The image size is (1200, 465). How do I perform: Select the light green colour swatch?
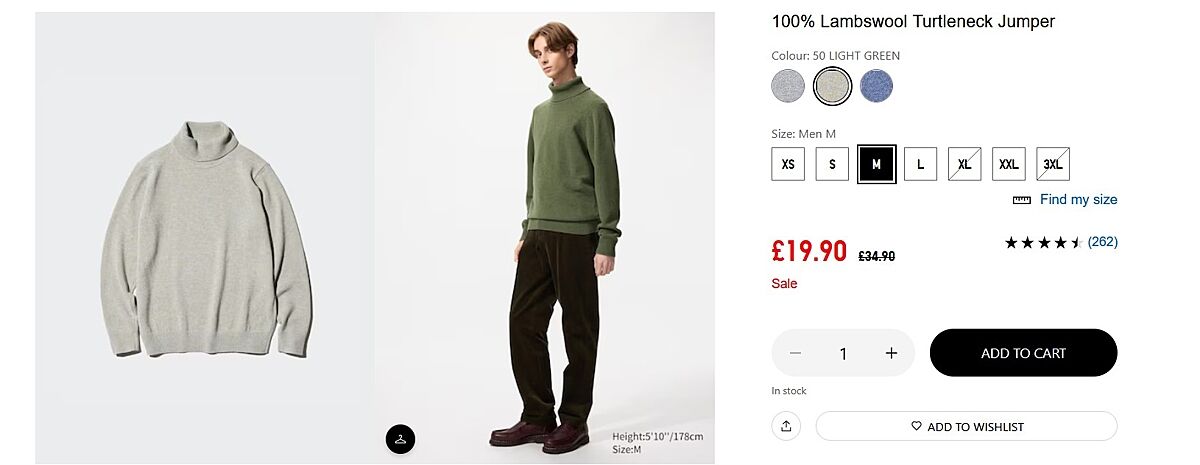(832, 86)
